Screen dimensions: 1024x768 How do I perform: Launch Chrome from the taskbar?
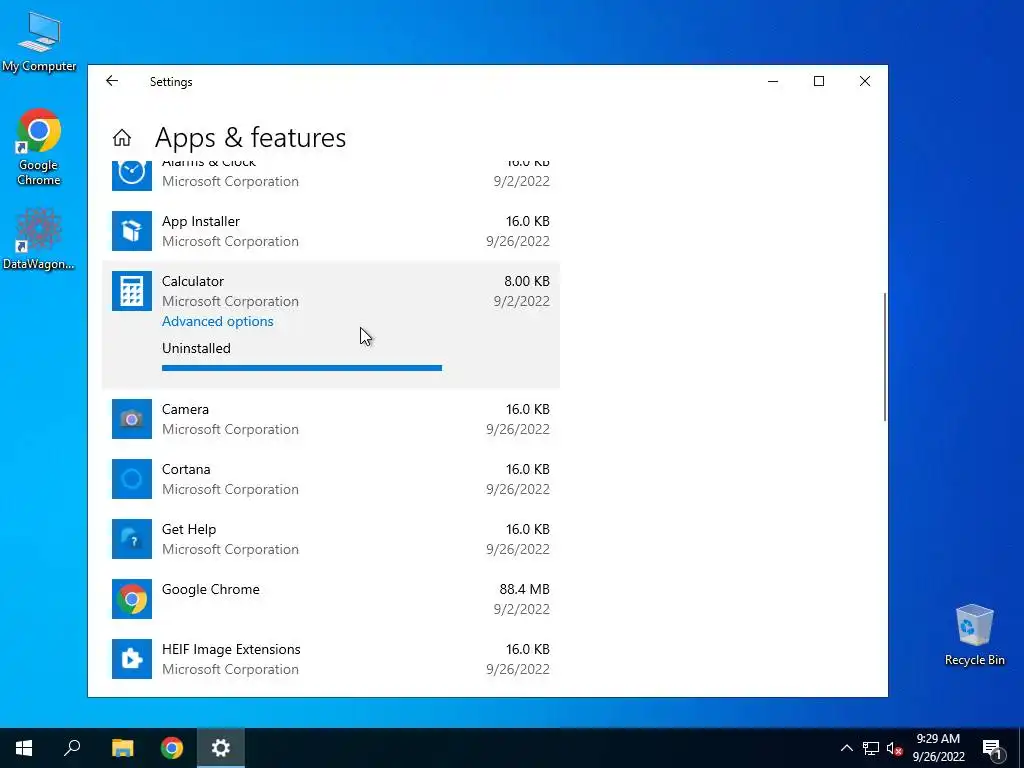pos(172,748)
